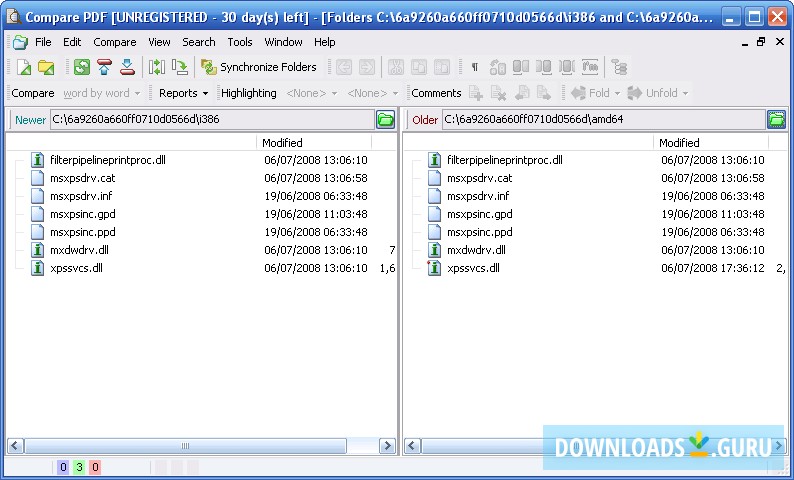This screenshot has height=480, width=794.
Task: Browse for the Newer folder
Action: click(x=385, y=120)
